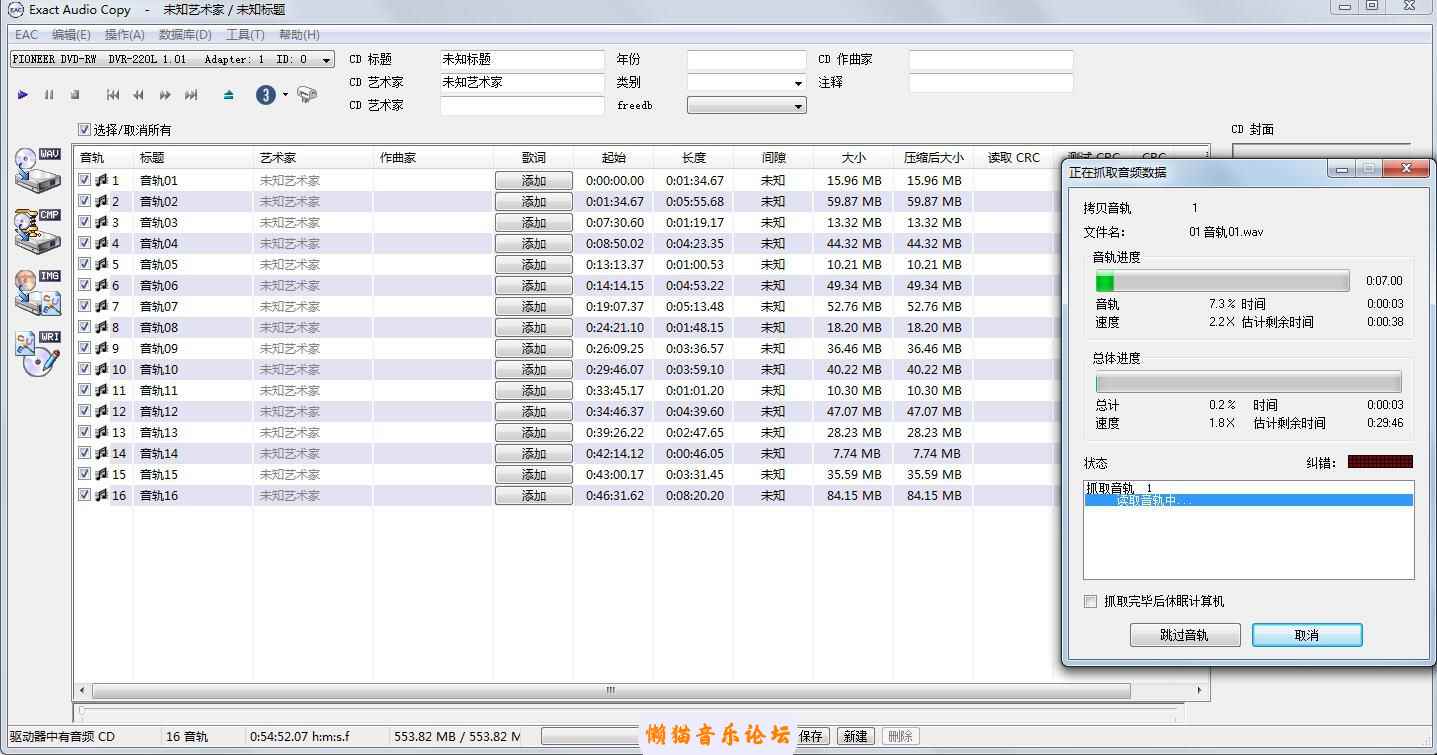Click the 年份 year input field
This screenshot has height=755, width=1437.
[x=746, y=60]
